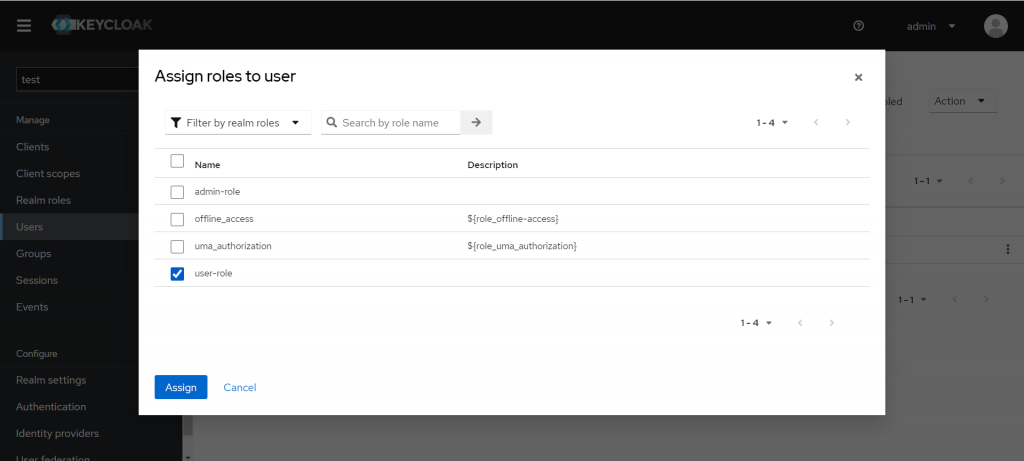Screen dimensions: 1024x461
Task: Uncheck the user-role checkbox
Action: (177, 274)
